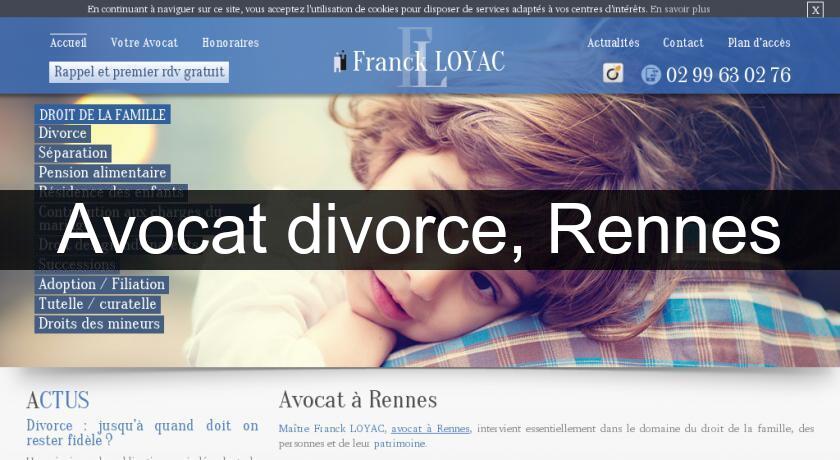This screenshot has width=840, height=460.
Task: Open the Adoption / Filiation link
Action: (102, 284)
